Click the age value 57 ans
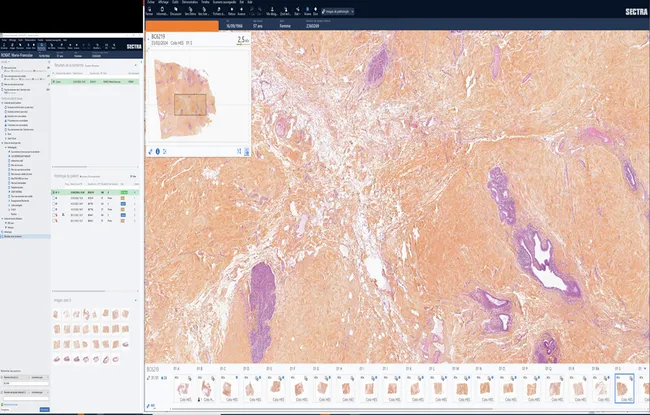Image resolution: width=650 pixels, height=415 pixels. [257, 26]
